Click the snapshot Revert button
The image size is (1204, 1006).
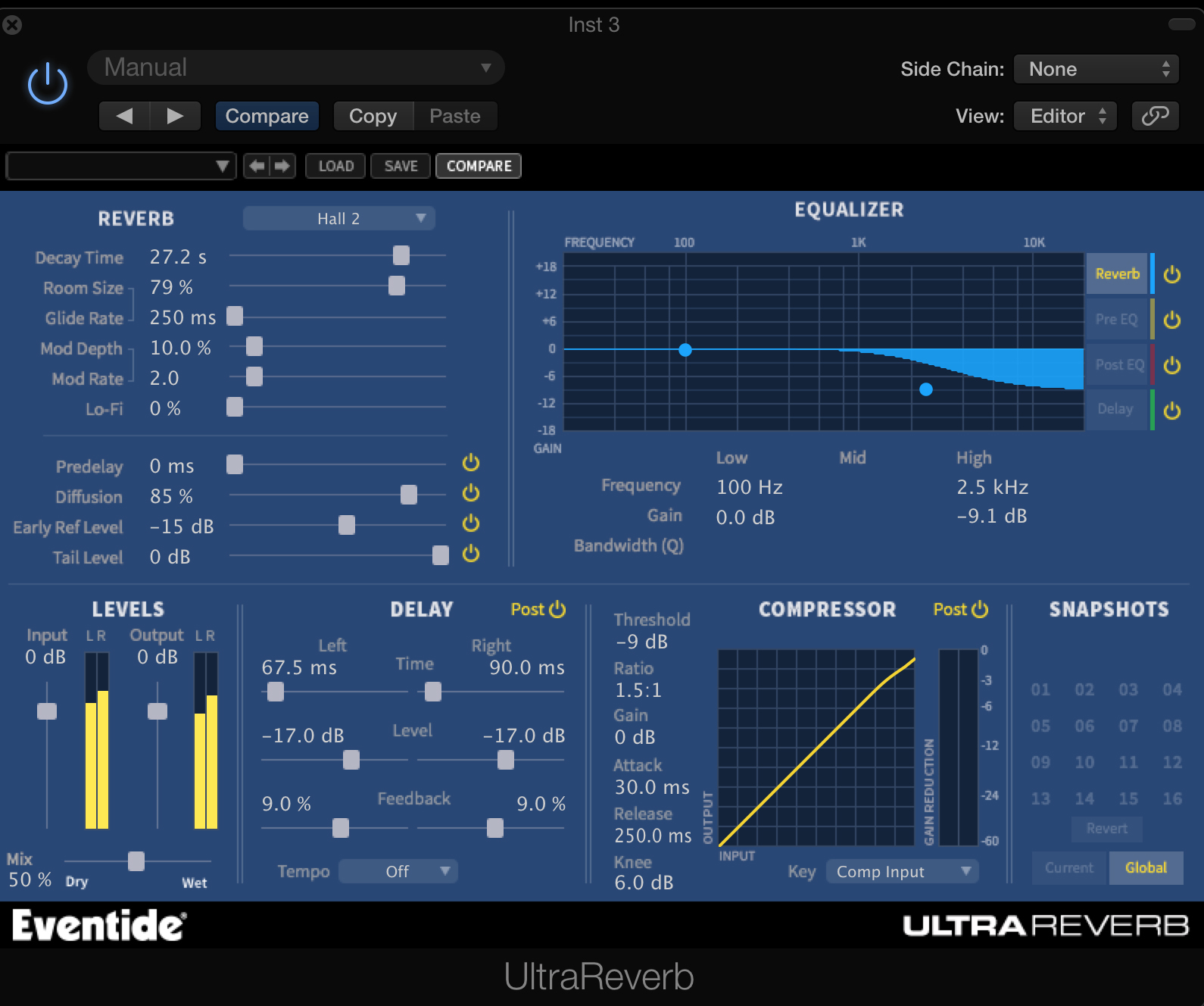click(x=1107, y=829)
